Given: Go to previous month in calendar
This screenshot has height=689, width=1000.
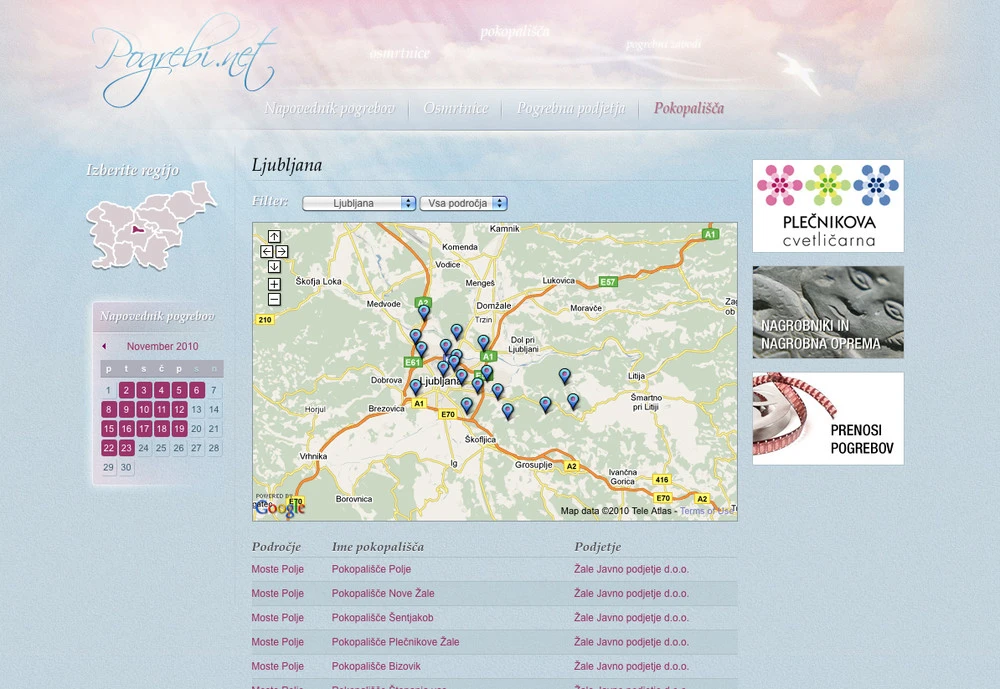Looking at the screenshot, I should click(104, 346).
